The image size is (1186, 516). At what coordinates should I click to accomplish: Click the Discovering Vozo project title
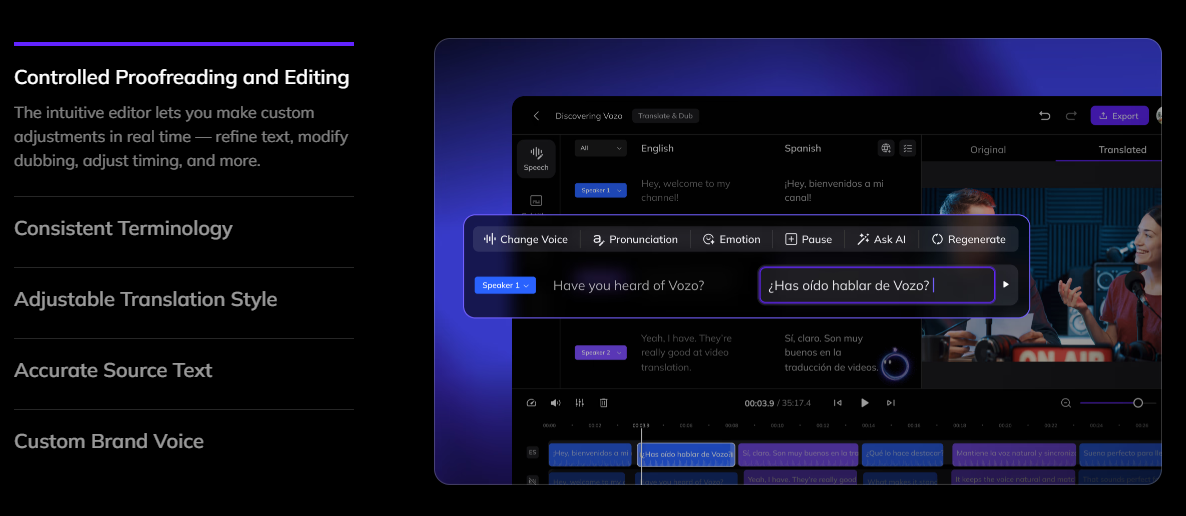[x=588, y=116]
